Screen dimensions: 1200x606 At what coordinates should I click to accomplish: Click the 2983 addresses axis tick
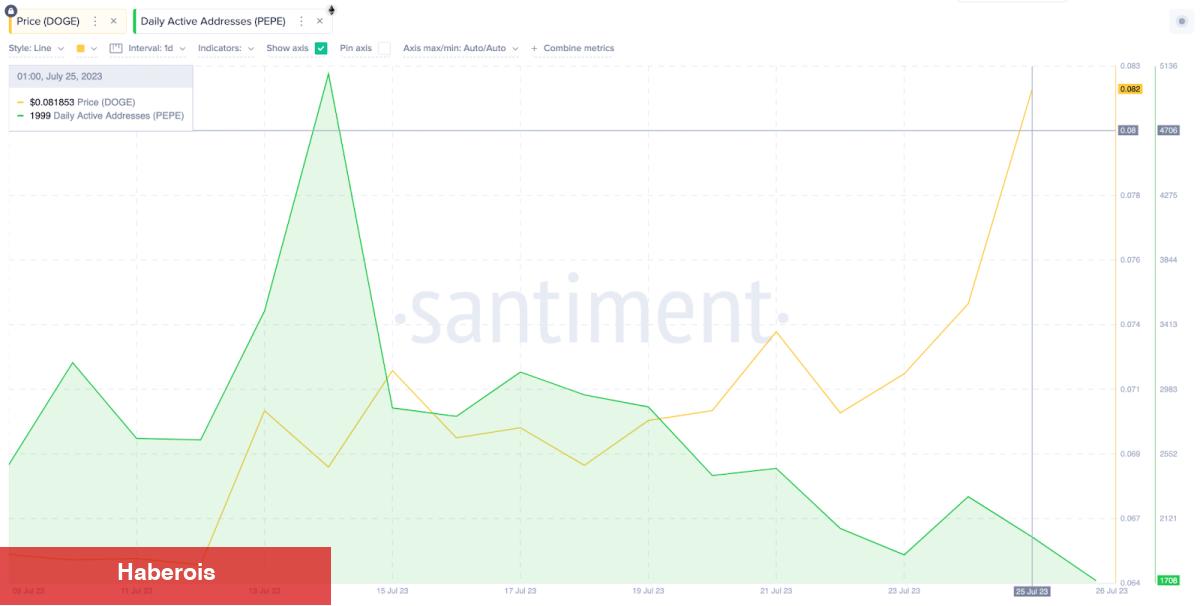(x=1168, y=389)
